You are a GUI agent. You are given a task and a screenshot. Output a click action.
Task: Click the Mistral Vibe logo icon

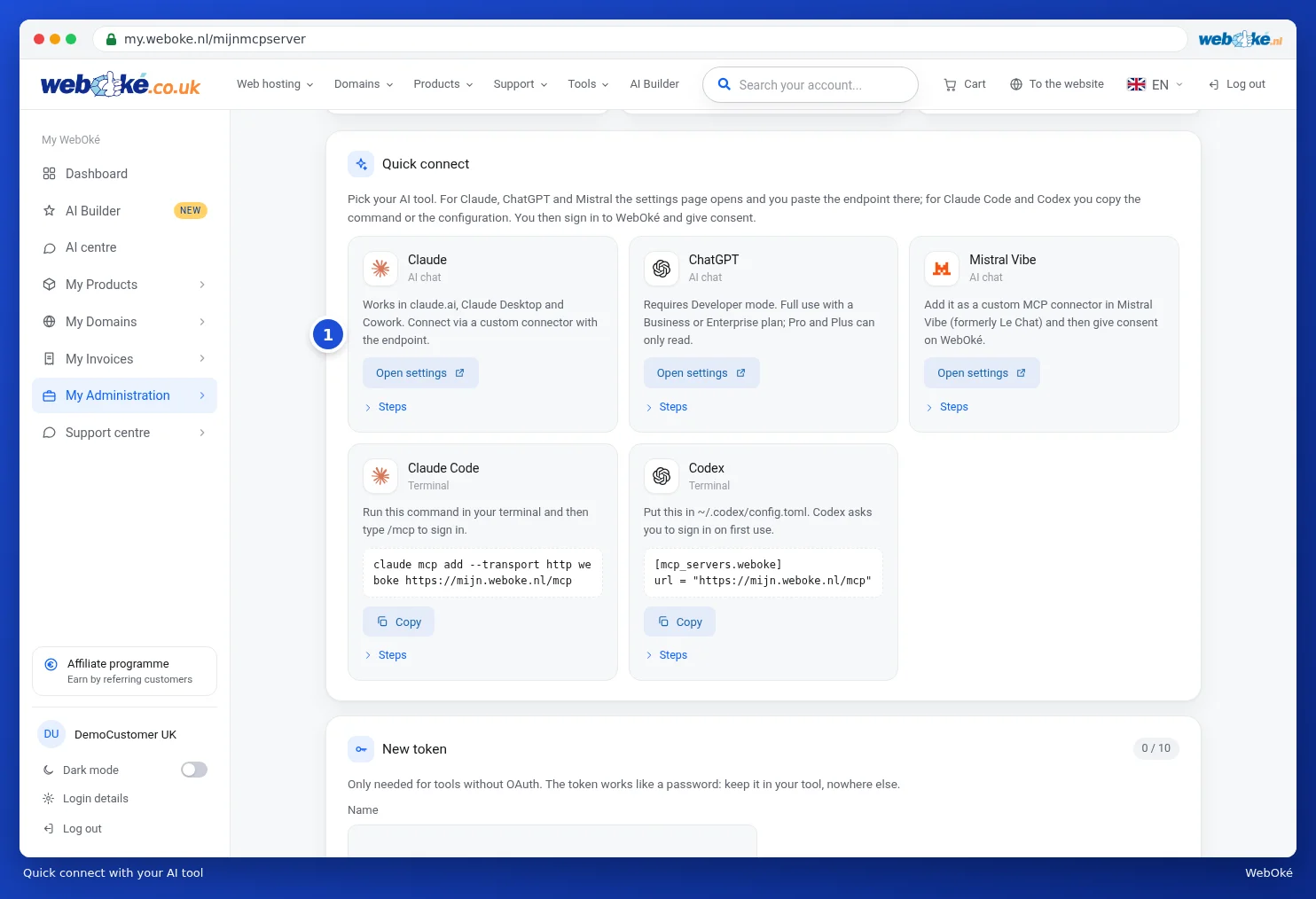click(942, 269)
